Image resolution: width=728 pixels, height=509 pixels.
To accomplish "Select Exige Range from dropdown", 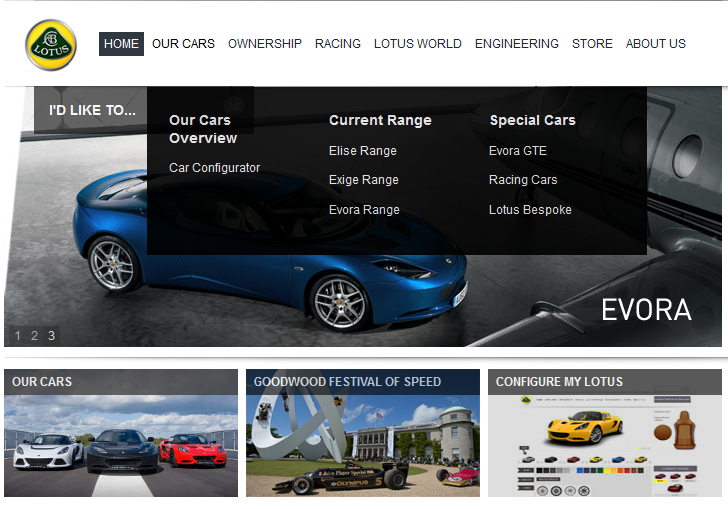I will pyautogui.click(x=364, y=180).
